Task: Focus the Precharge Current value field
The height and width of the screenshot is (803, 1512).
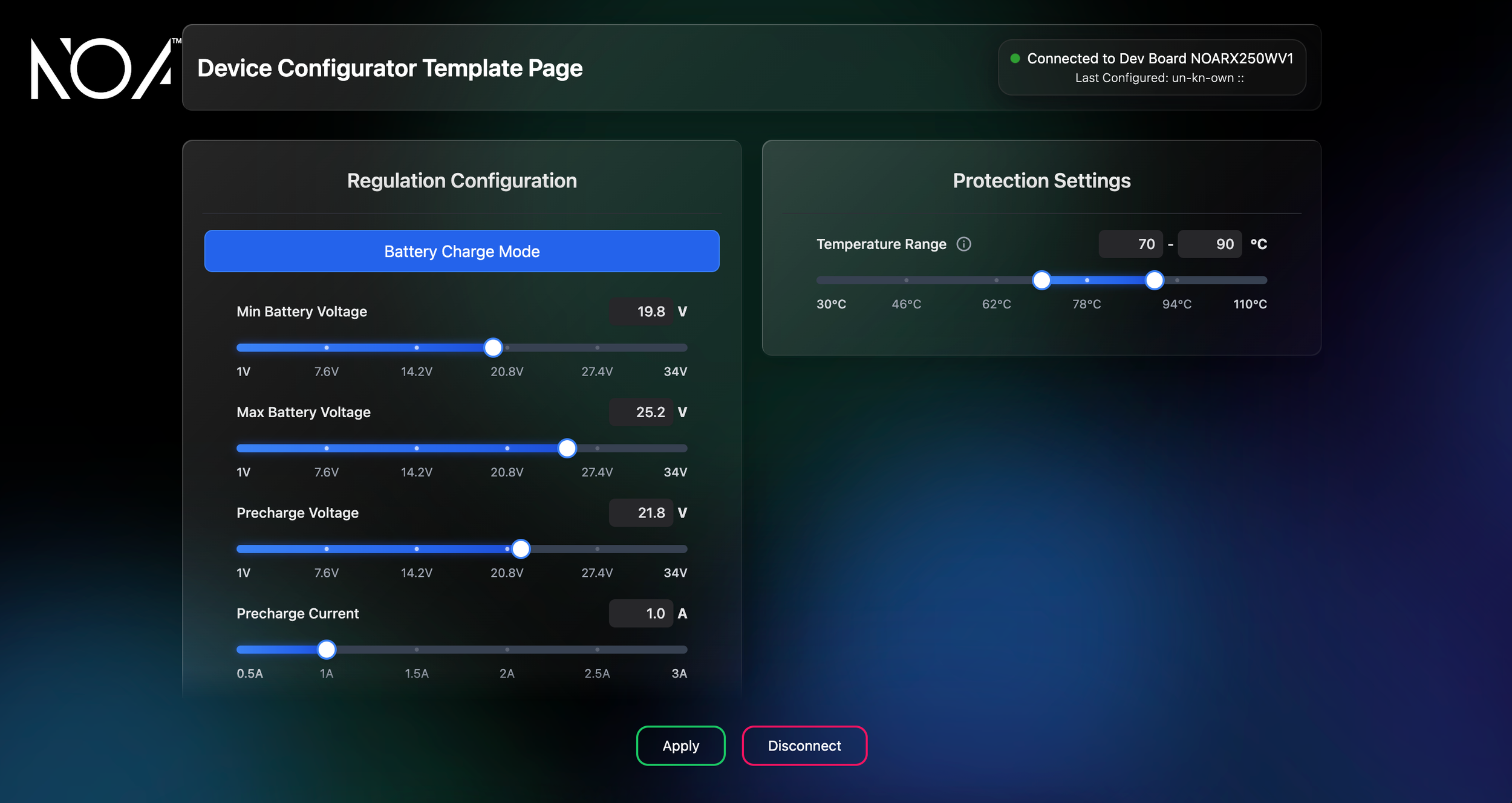Action: click(x=641, y=614)
